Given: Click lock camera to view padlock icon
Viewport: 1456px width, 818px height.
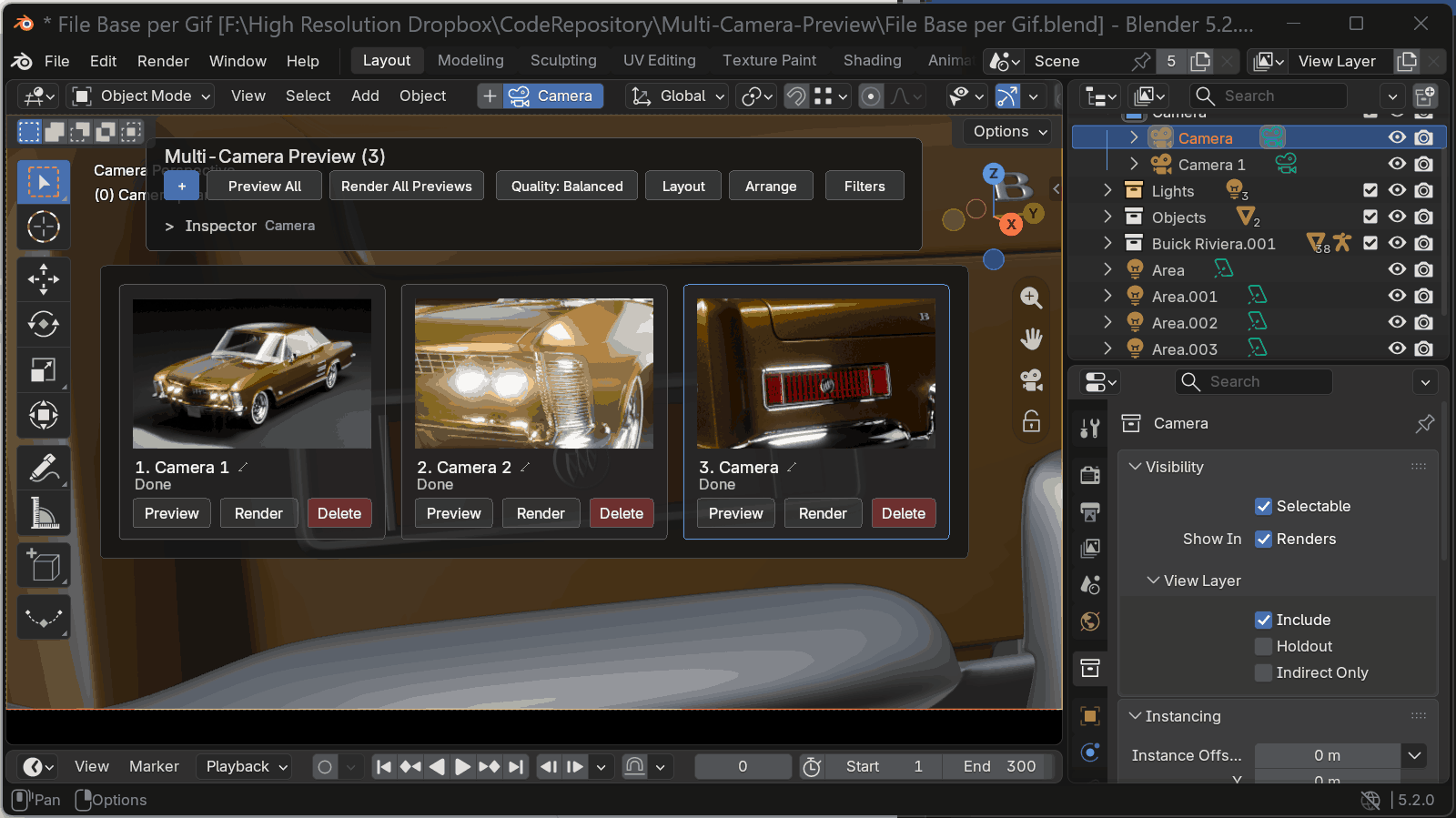Looking at the screenshot, I should click(x=1031, y=421).
